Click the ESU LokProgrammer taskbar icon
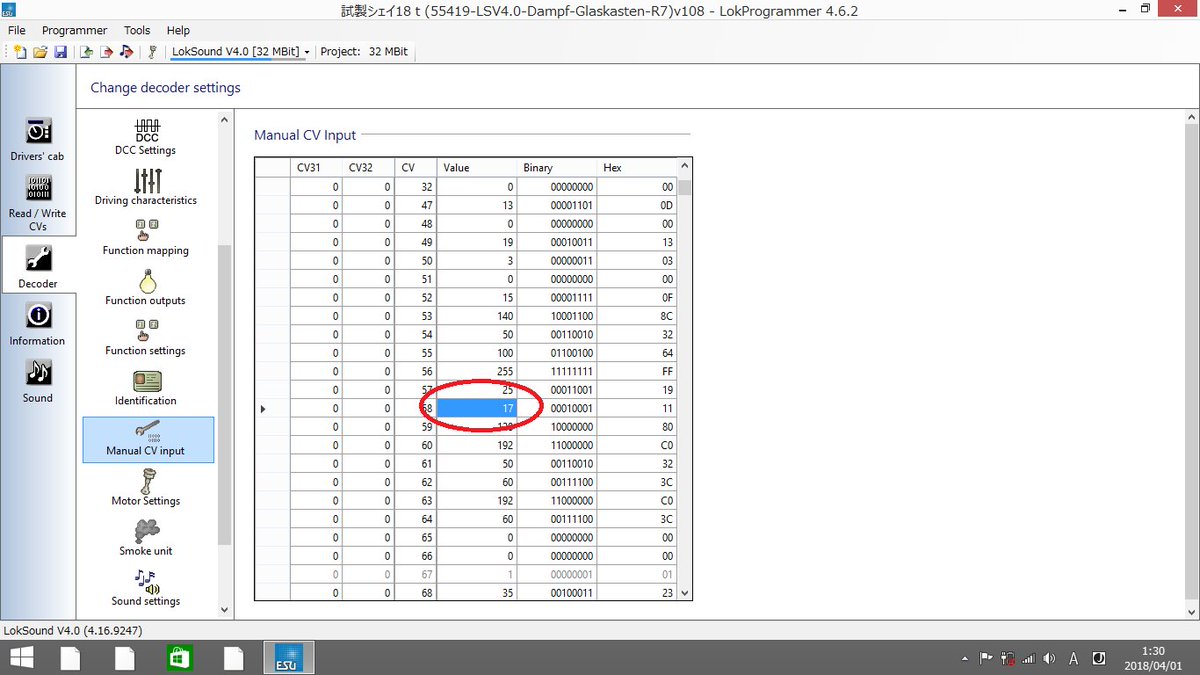This screenshot has height=675, width=1200. [x=289, y=657]
